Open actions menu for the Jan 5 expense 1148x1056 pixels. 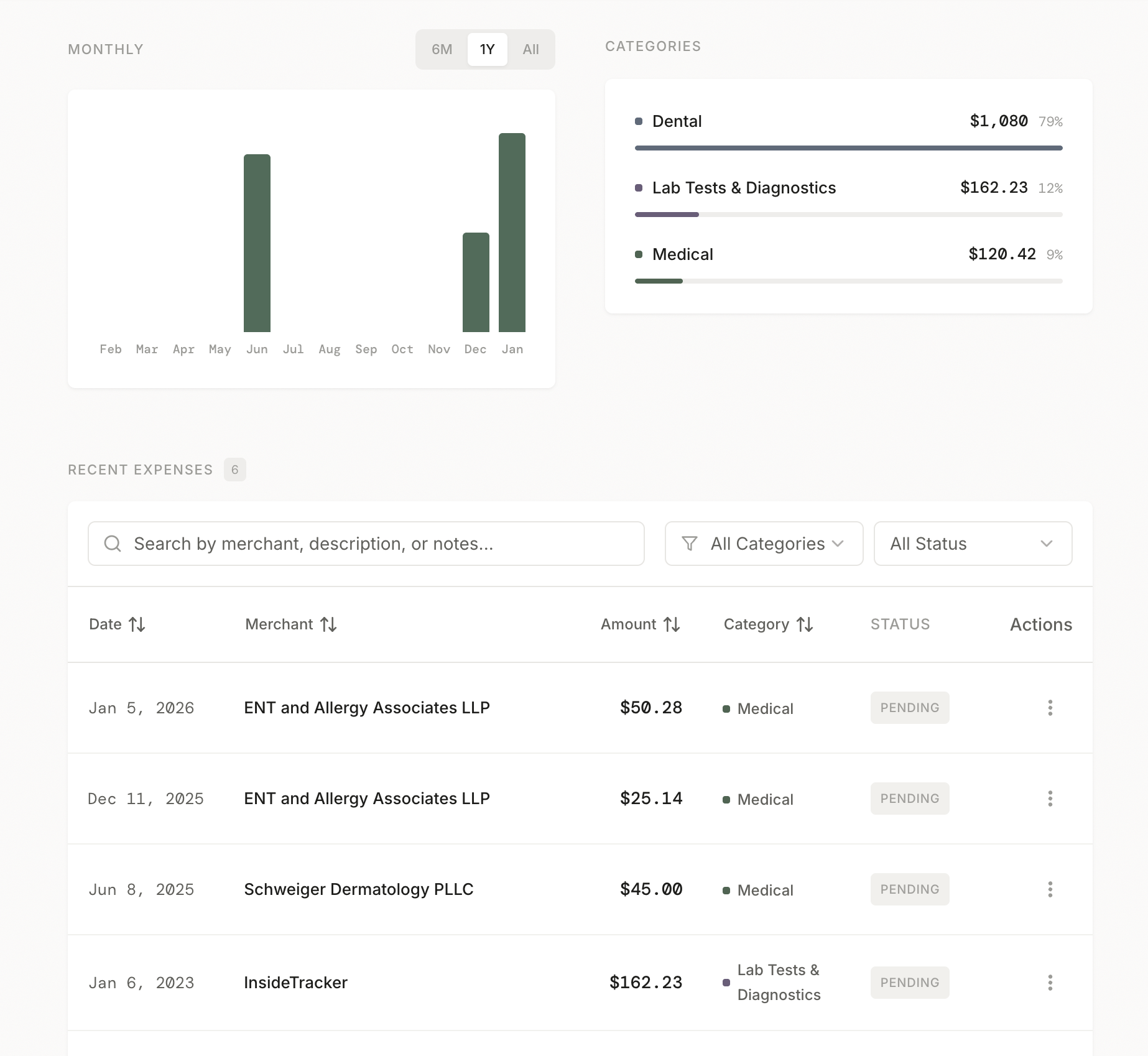pos(1050,707)
